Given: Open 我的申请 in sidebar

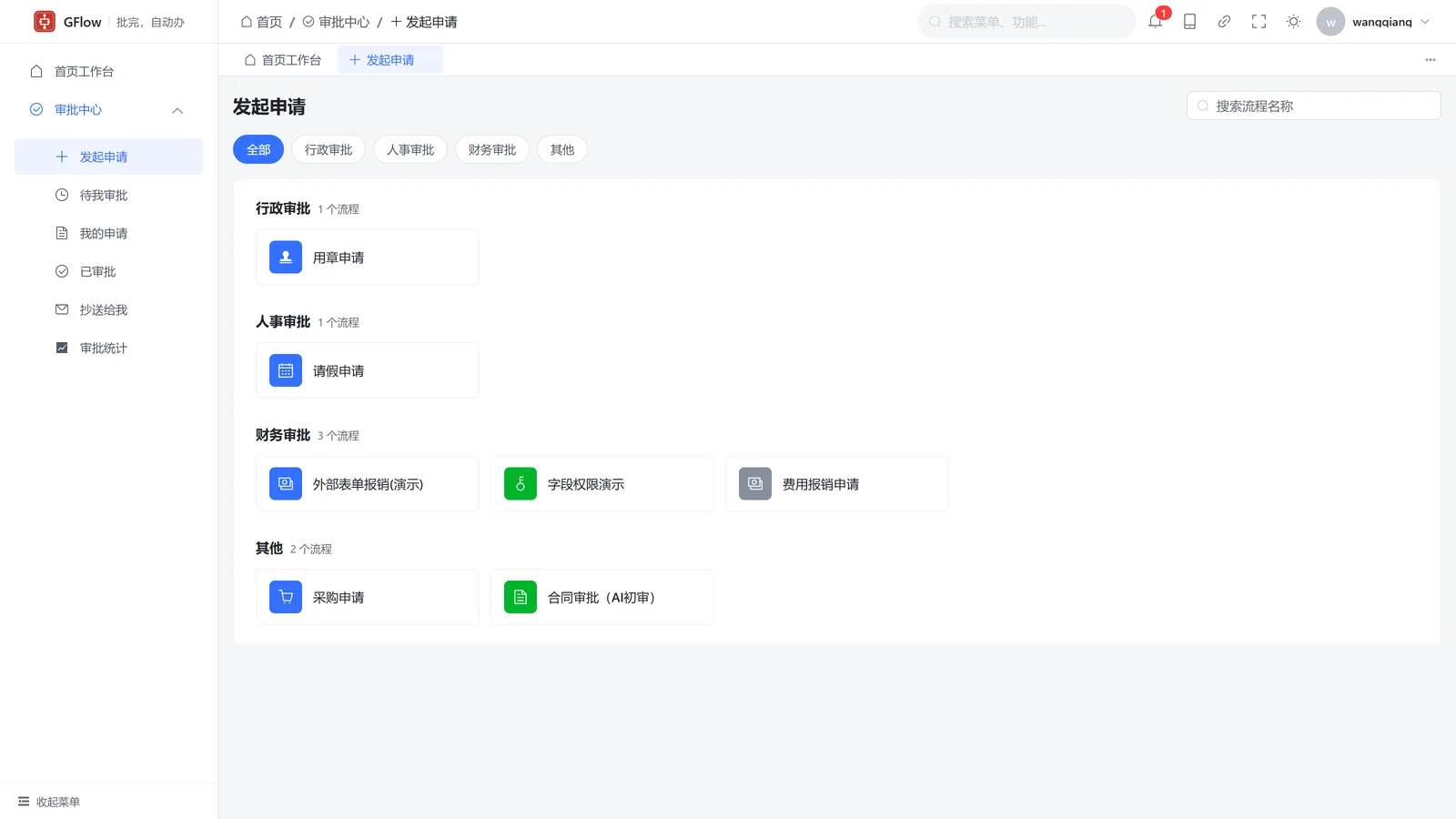Looking at the screenshot, I should coord(108,234).
